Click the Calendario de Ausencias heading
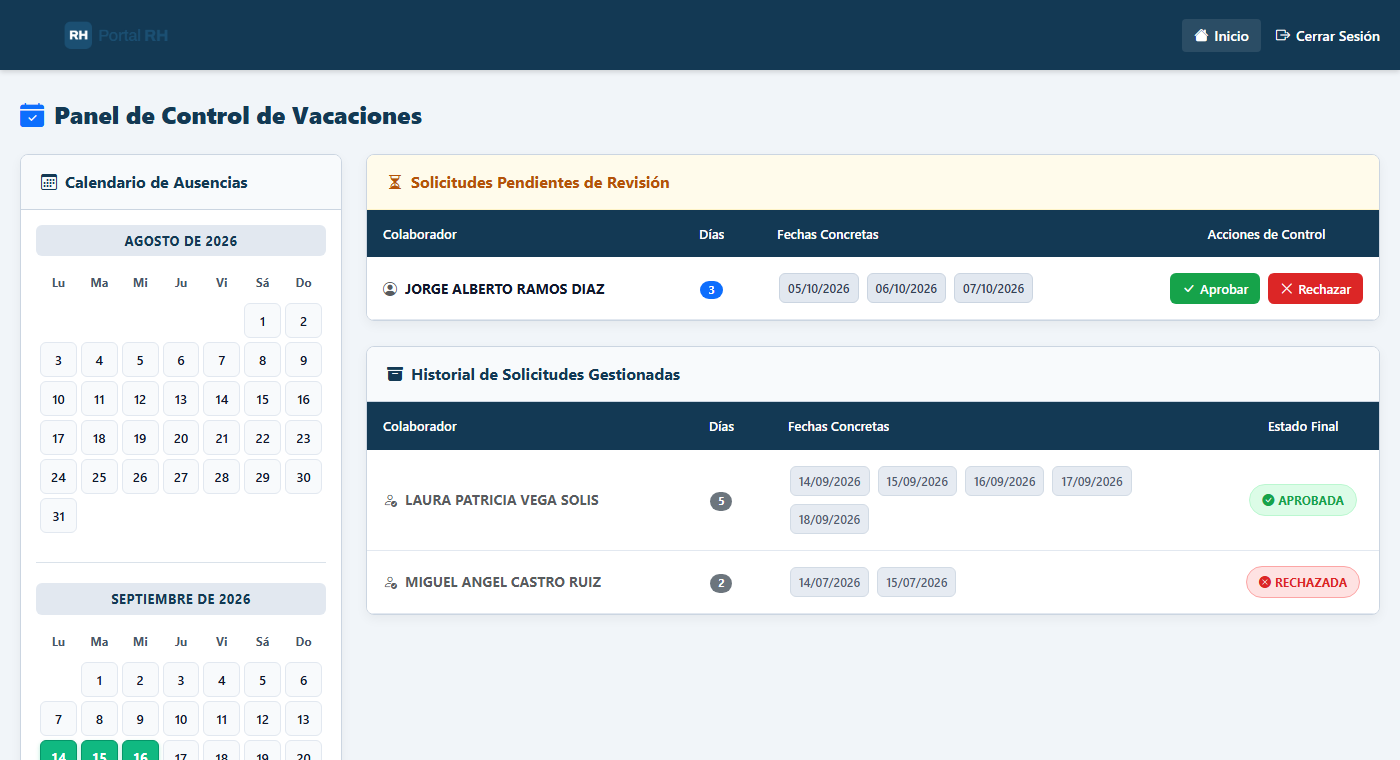This screenshot has width=1400, height=760. click(156, 182)
